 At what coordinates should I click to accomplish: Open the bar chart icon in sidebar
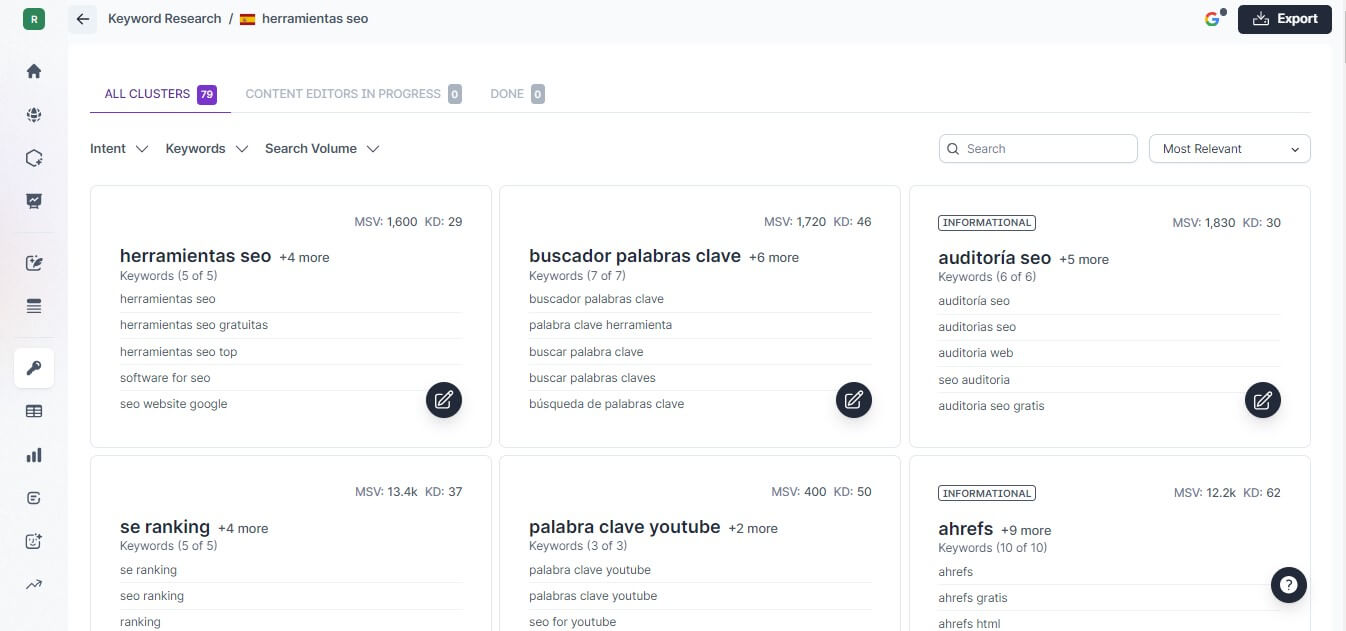tap(34, 455)
